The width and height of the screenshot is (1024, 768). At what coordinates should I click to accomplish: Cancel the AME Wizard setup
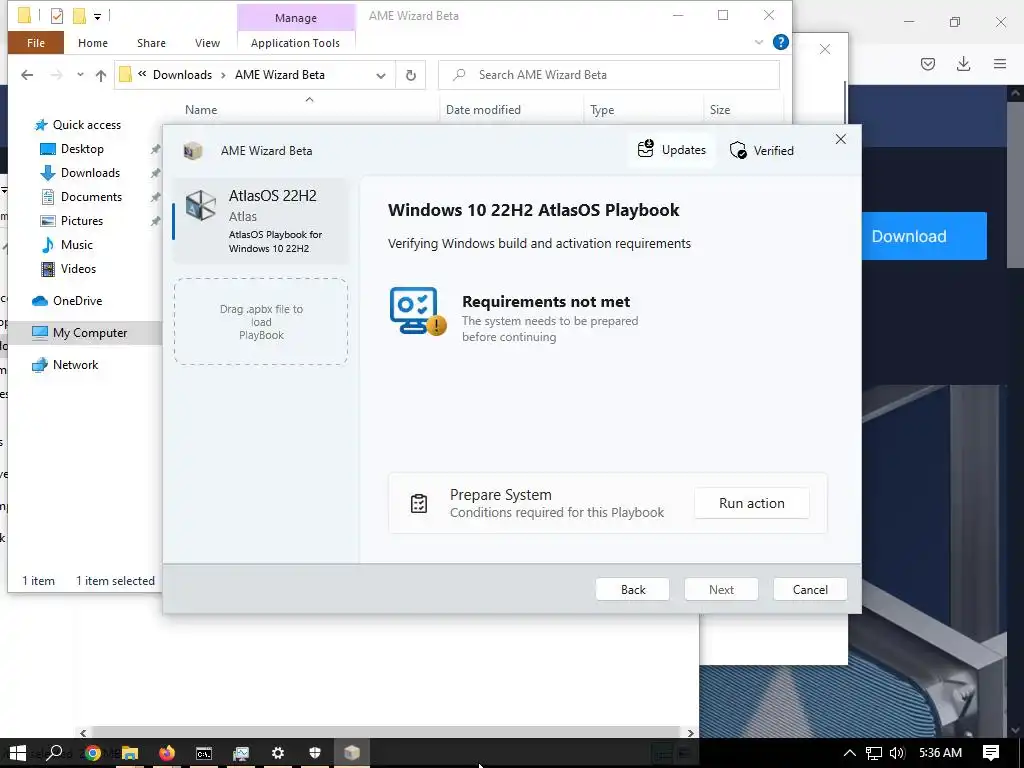point(810,590)
